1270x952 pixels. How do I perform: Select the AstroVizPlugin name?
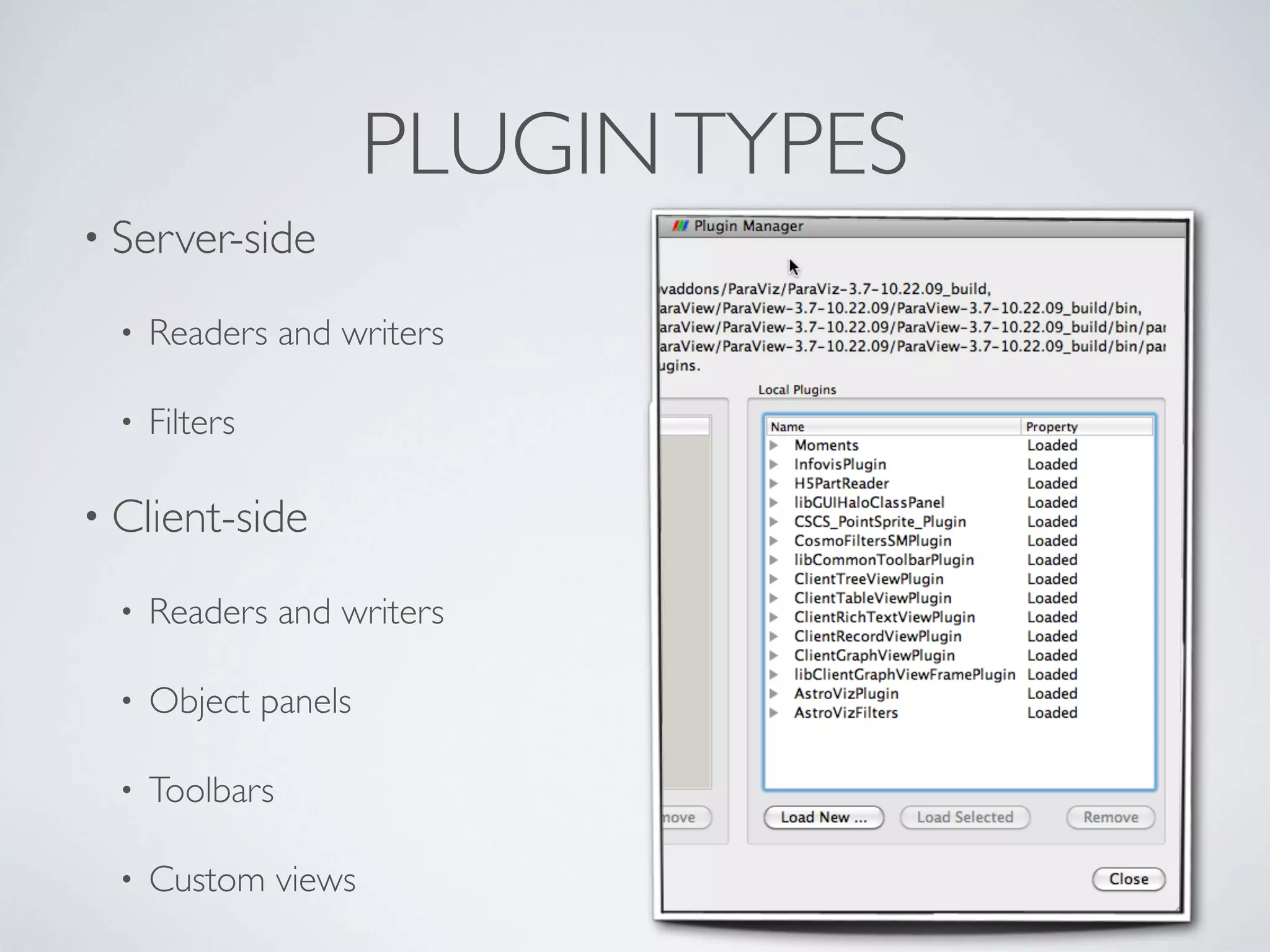pos(846,694)
